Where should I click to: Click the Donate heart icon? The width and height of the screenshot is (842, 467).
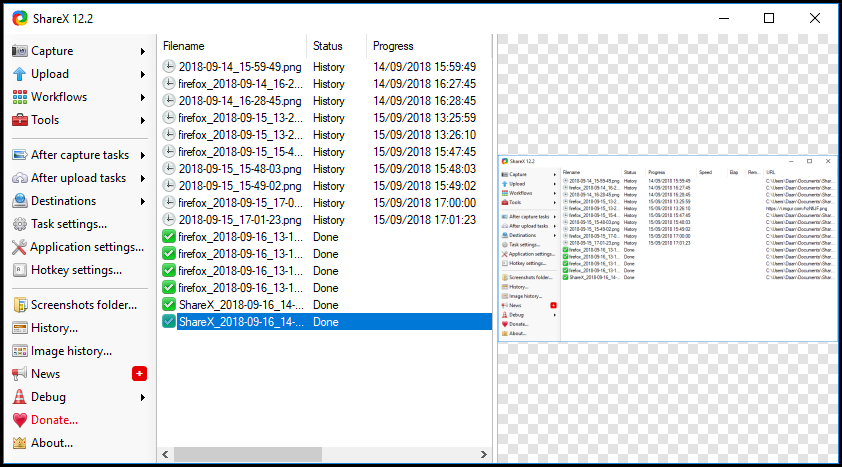point(19,420)
